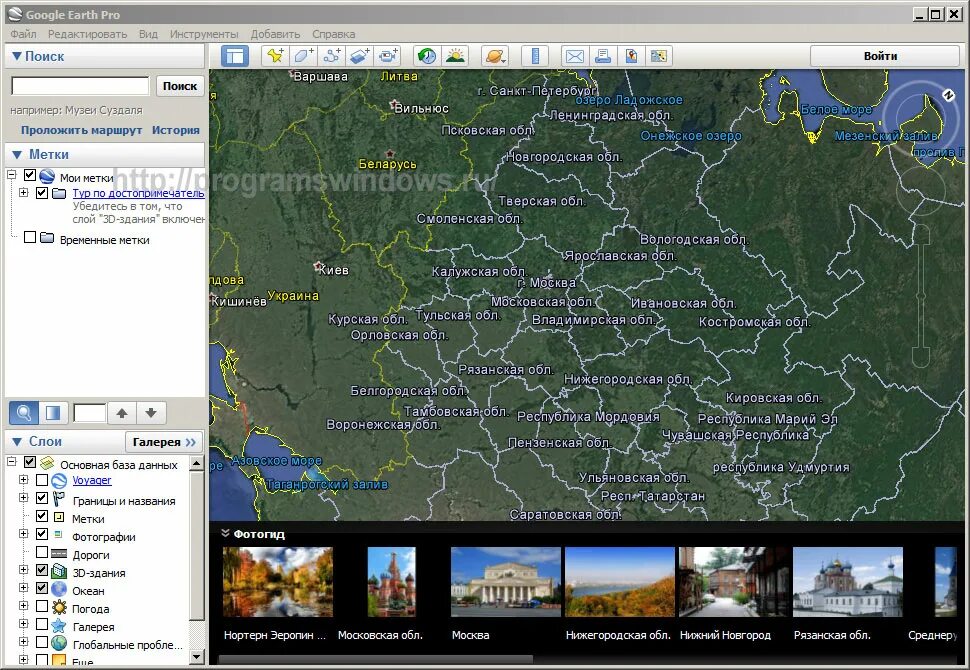
Task: Toggle Основная база данных checkbox
Action: point(30,462)
